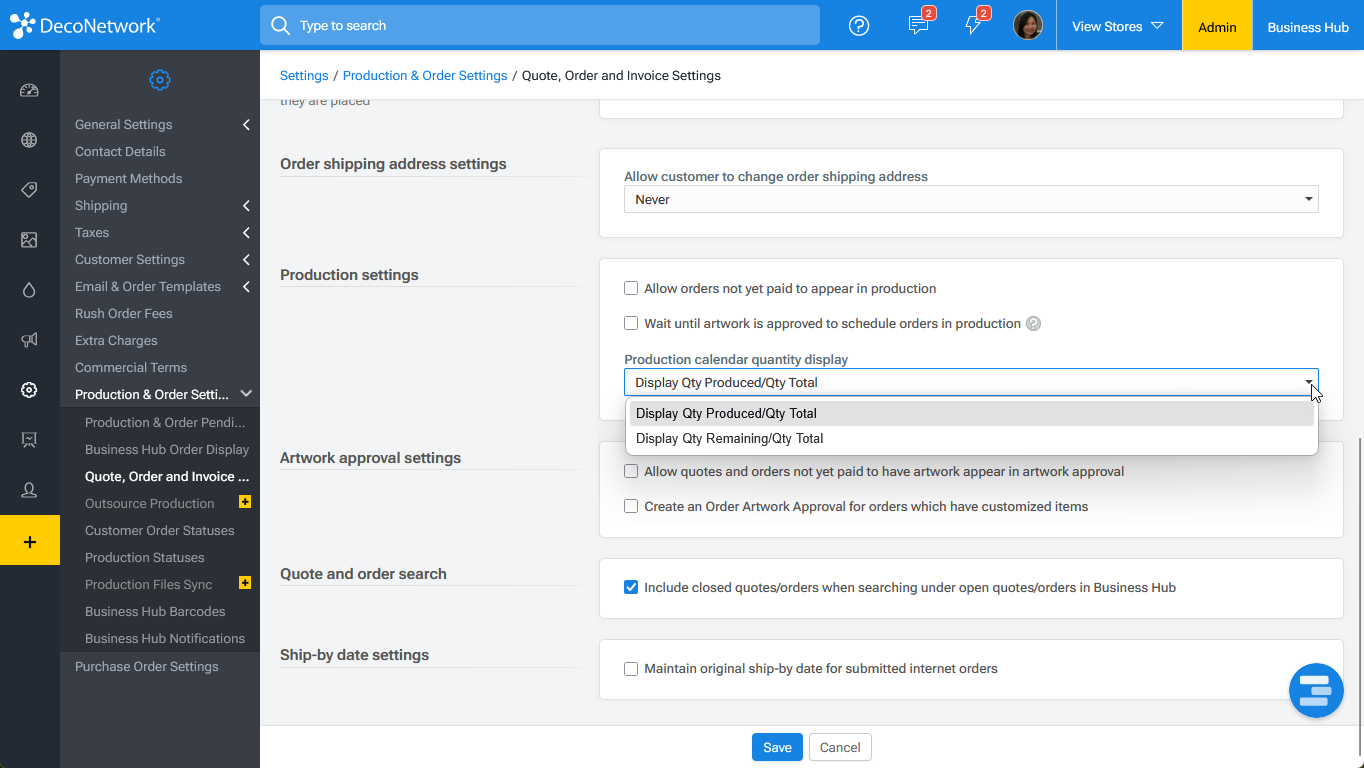Enable Allow orders not yet paid in production
This screenshot has width=1364, height=768.
click(631, 288)
